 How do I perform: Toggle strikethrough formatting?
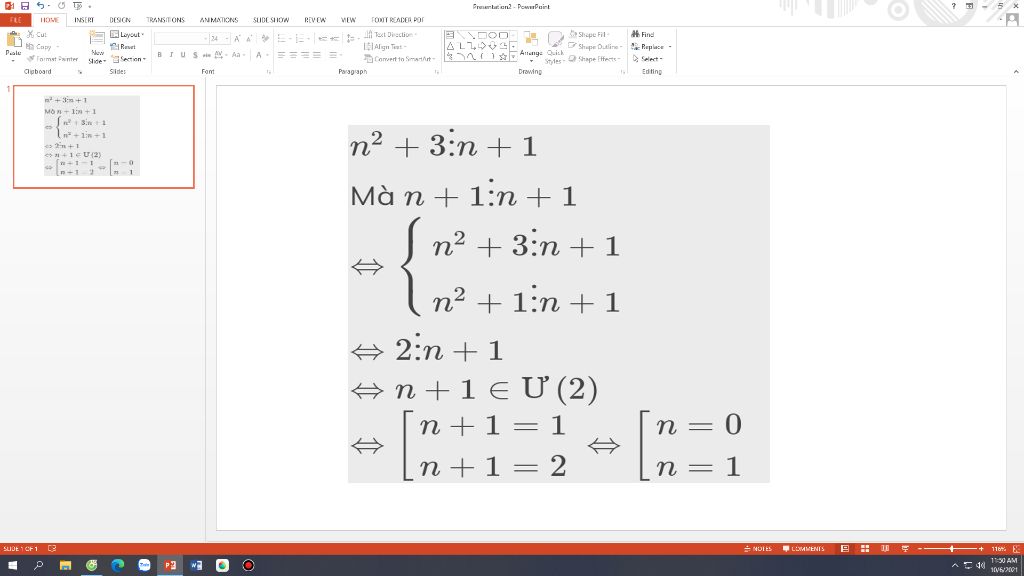pos(206,55)
